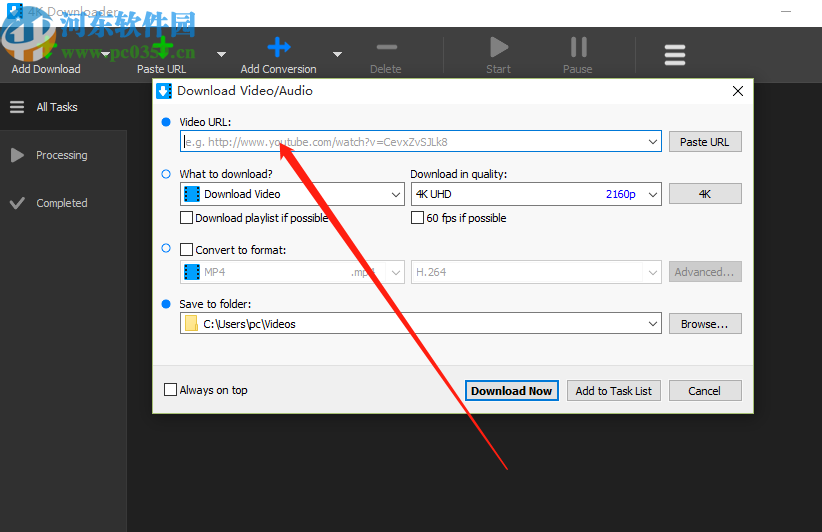Click the Start playback icon

[499, 47]
